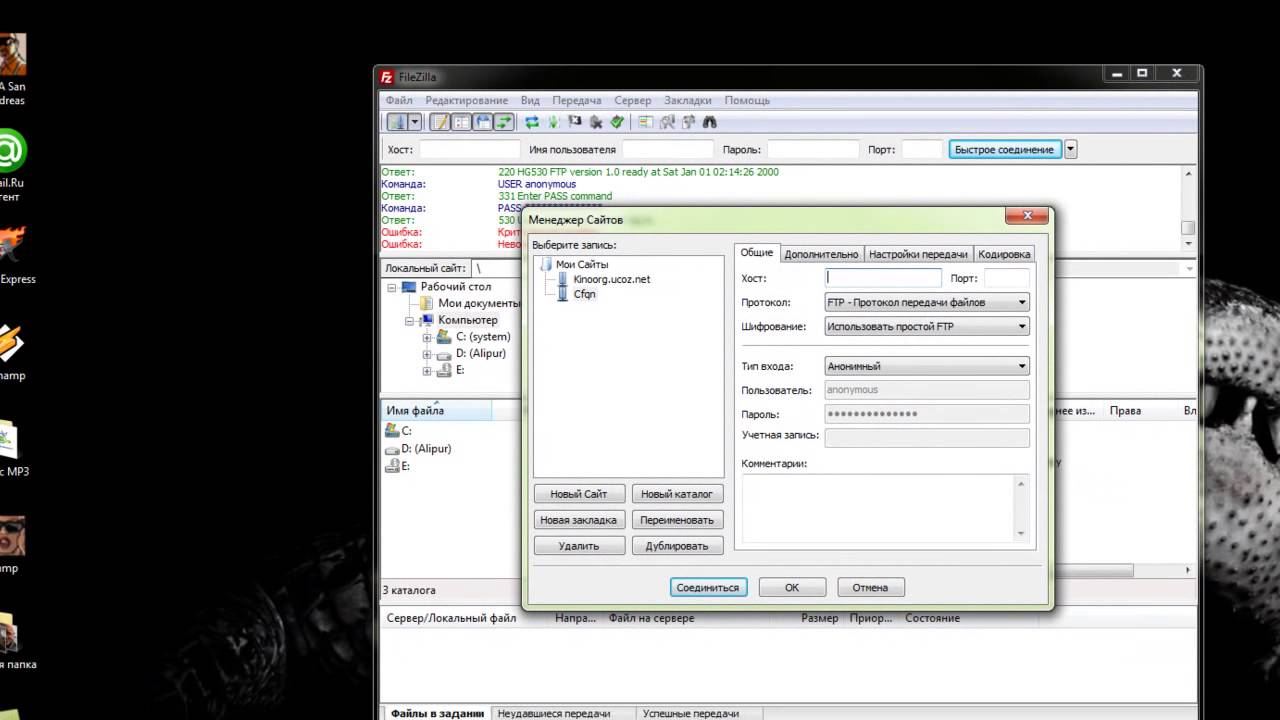
Task: Click the Соединиться button
Action: point(708,587)
